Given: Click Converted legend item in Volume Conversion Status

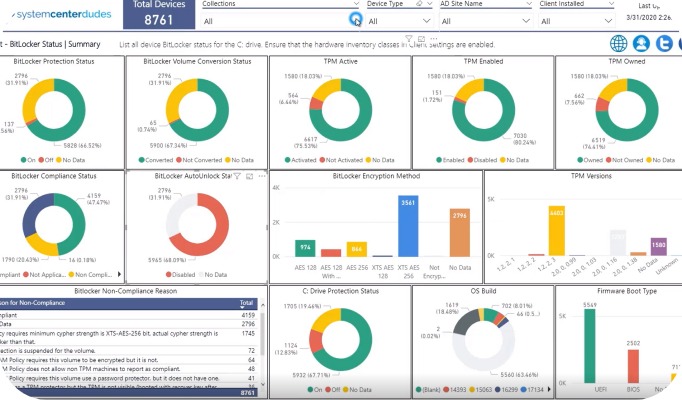Looking at the screenshot, I should [156, 160].
